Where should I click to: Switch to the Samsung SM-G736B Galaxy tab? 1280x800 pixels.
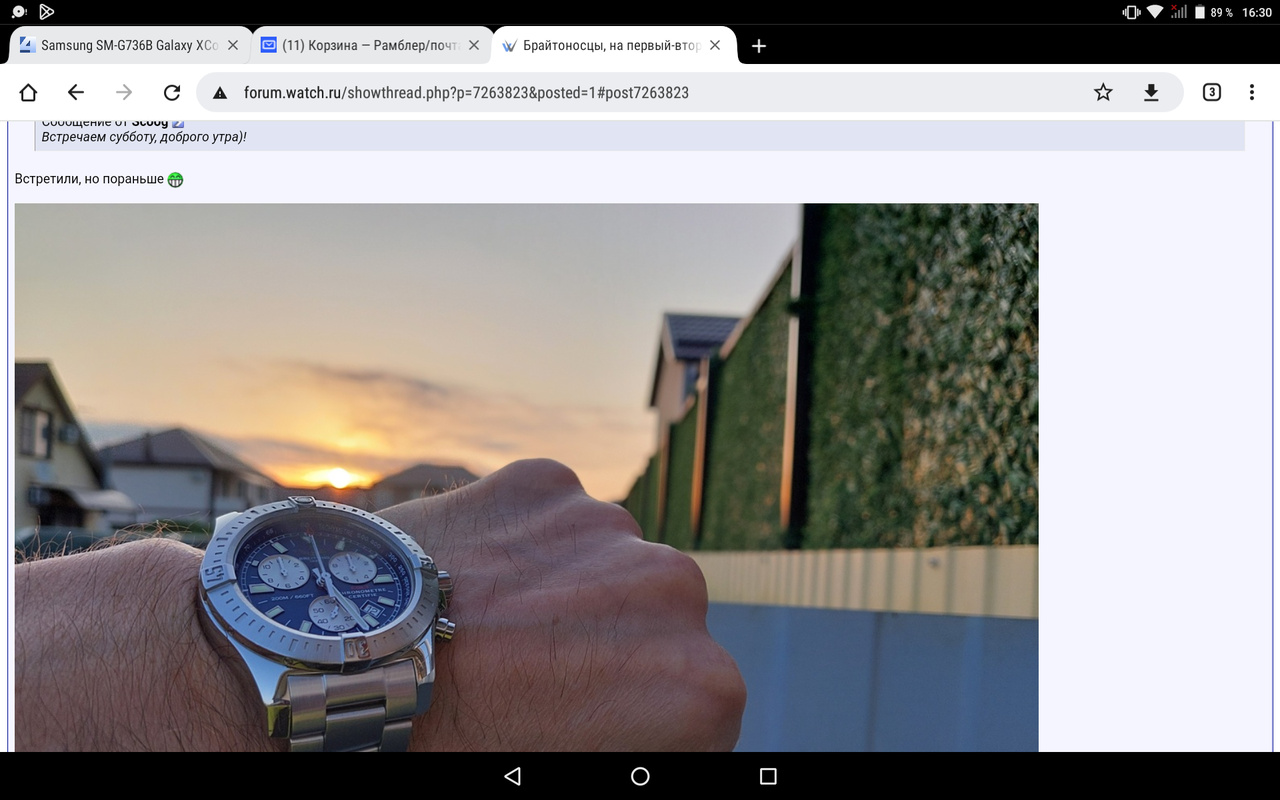point(128,46)
